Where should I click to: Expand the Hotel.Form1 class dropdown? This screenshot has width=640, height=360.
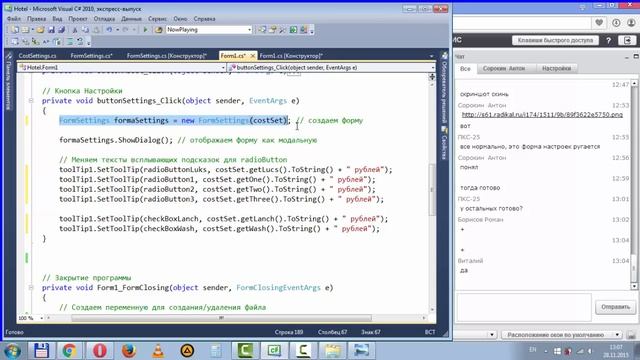coord(223,68)
